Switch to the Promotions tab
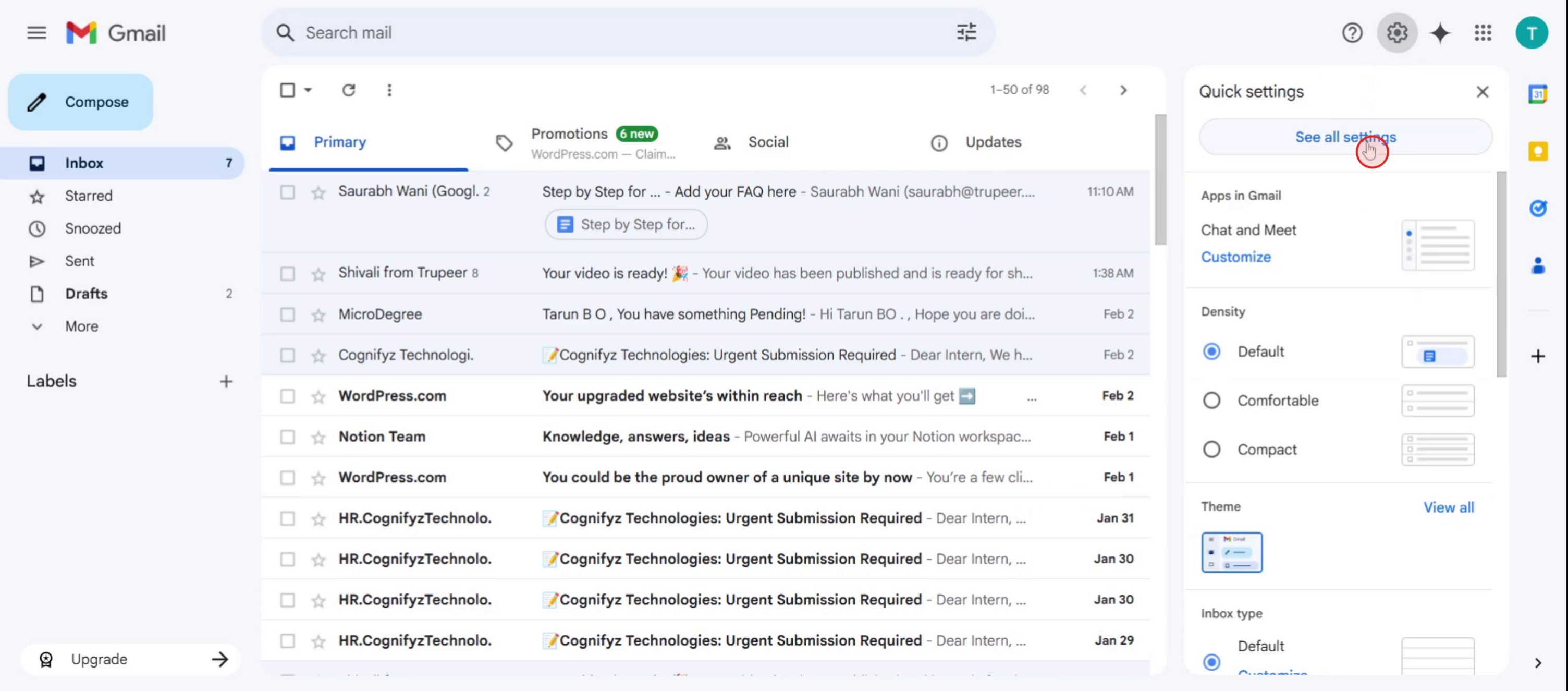Screen dimensions: 1568x691 point(569,134)
